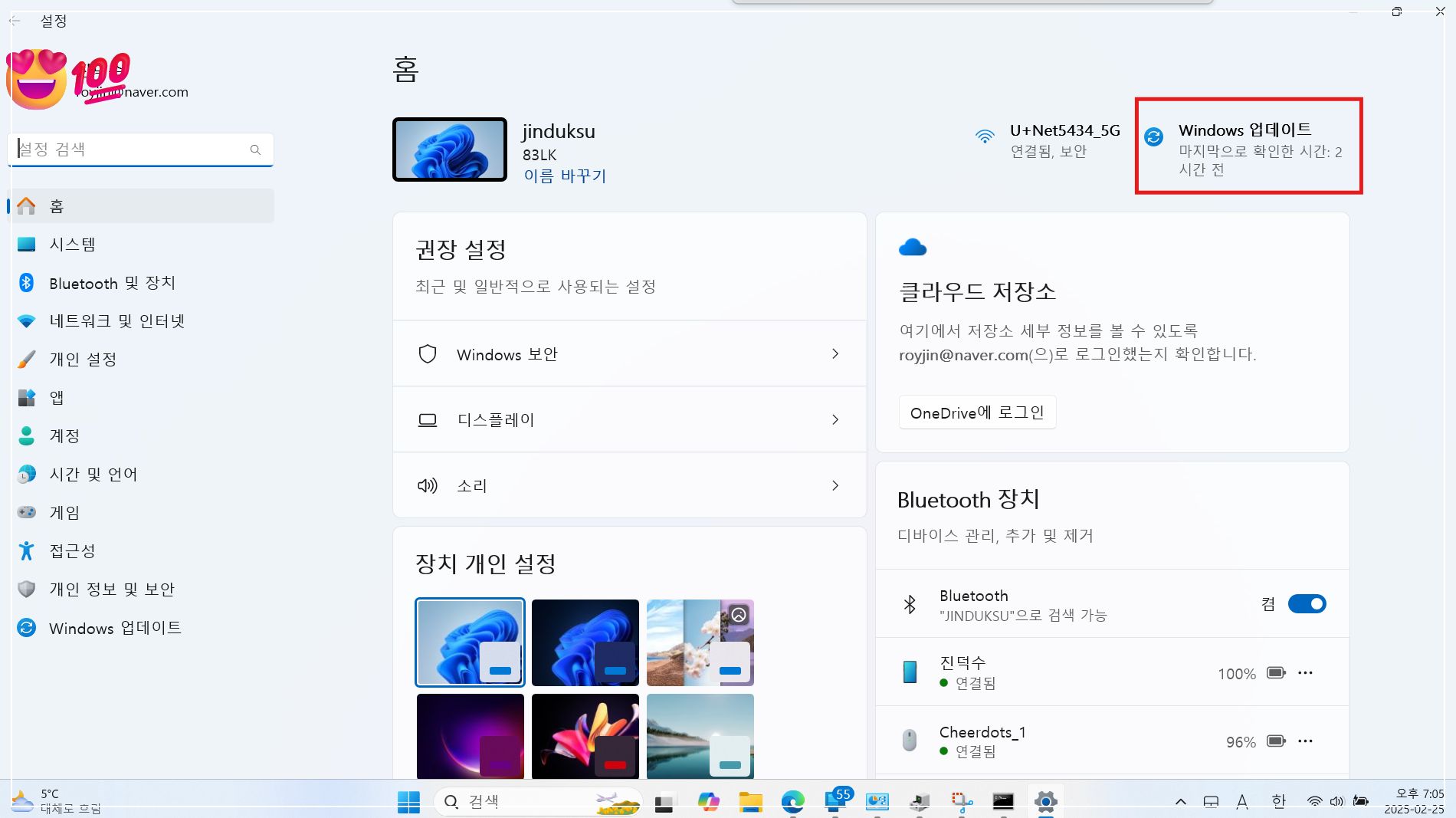Open the 앱 settings category
The height and width of the screenshot is (818, 1456).
coord(141,398)
